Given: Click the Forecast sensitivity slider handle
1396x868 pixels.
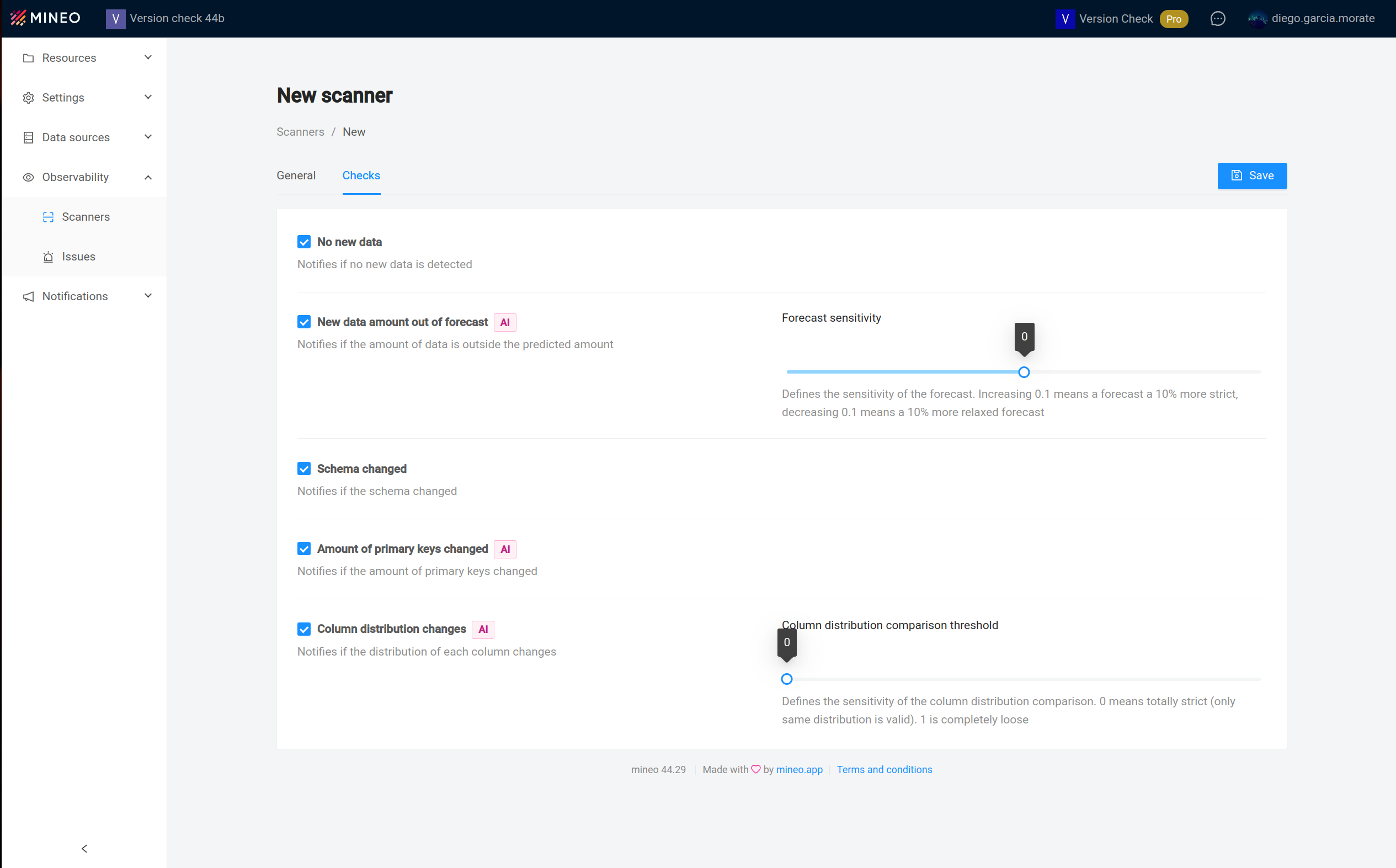Looking at the screenshot, I should coord(1024,372).
